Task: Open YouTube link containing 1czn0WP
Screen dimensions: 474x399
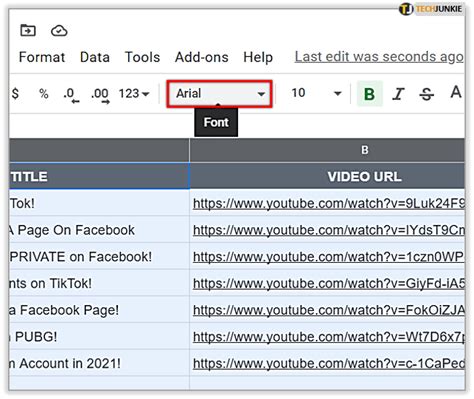Action: [x=328, y=257]
